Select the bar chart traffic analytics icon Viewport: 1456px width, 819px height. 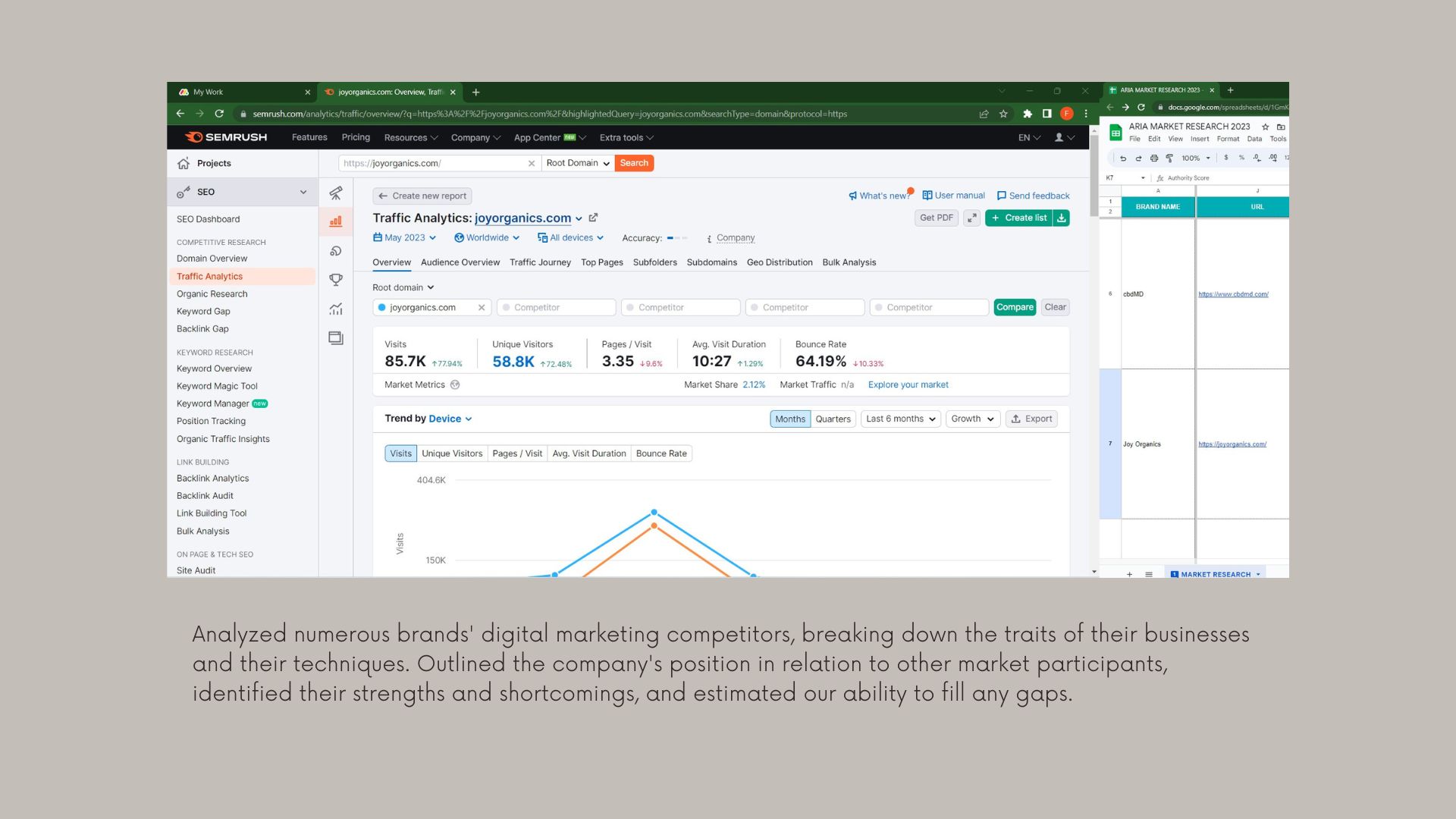point(336,221)
